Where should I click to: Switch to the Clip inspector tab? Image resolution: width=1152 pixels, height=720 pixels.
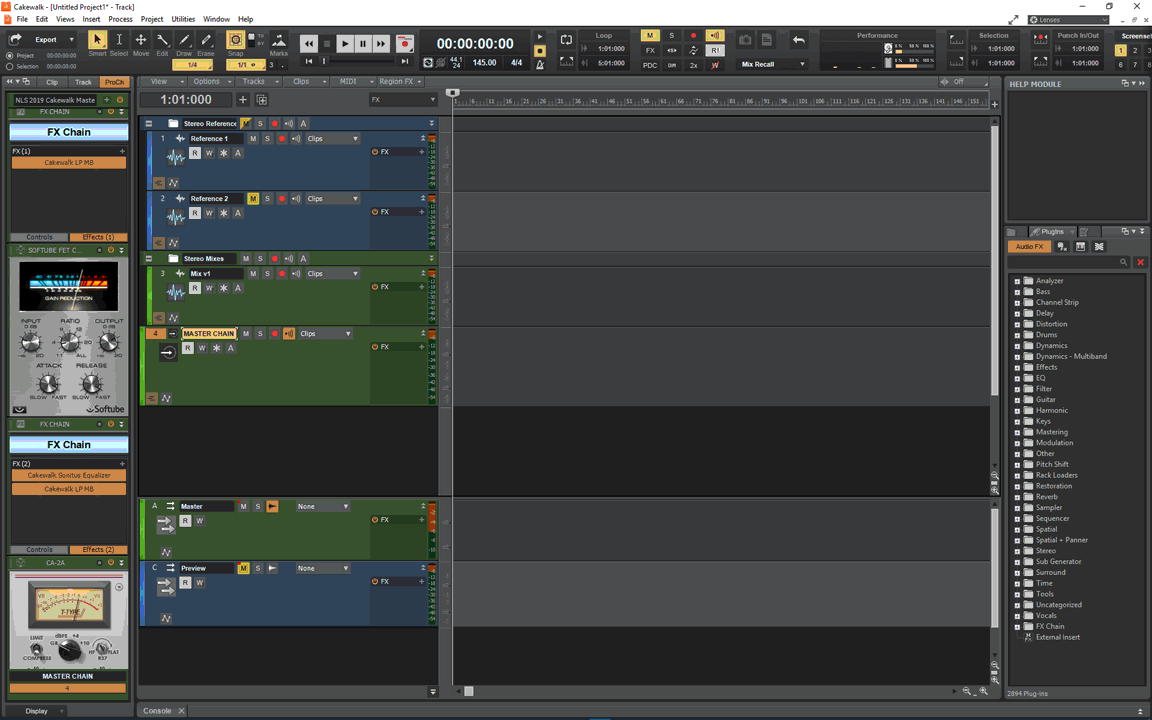(52, 82)
